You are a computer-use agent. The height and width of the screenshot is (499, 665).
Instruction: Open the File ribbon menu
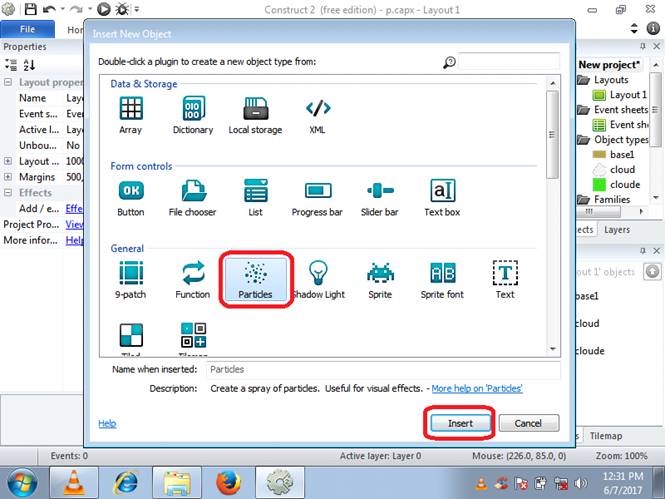[x=28, y=29]
